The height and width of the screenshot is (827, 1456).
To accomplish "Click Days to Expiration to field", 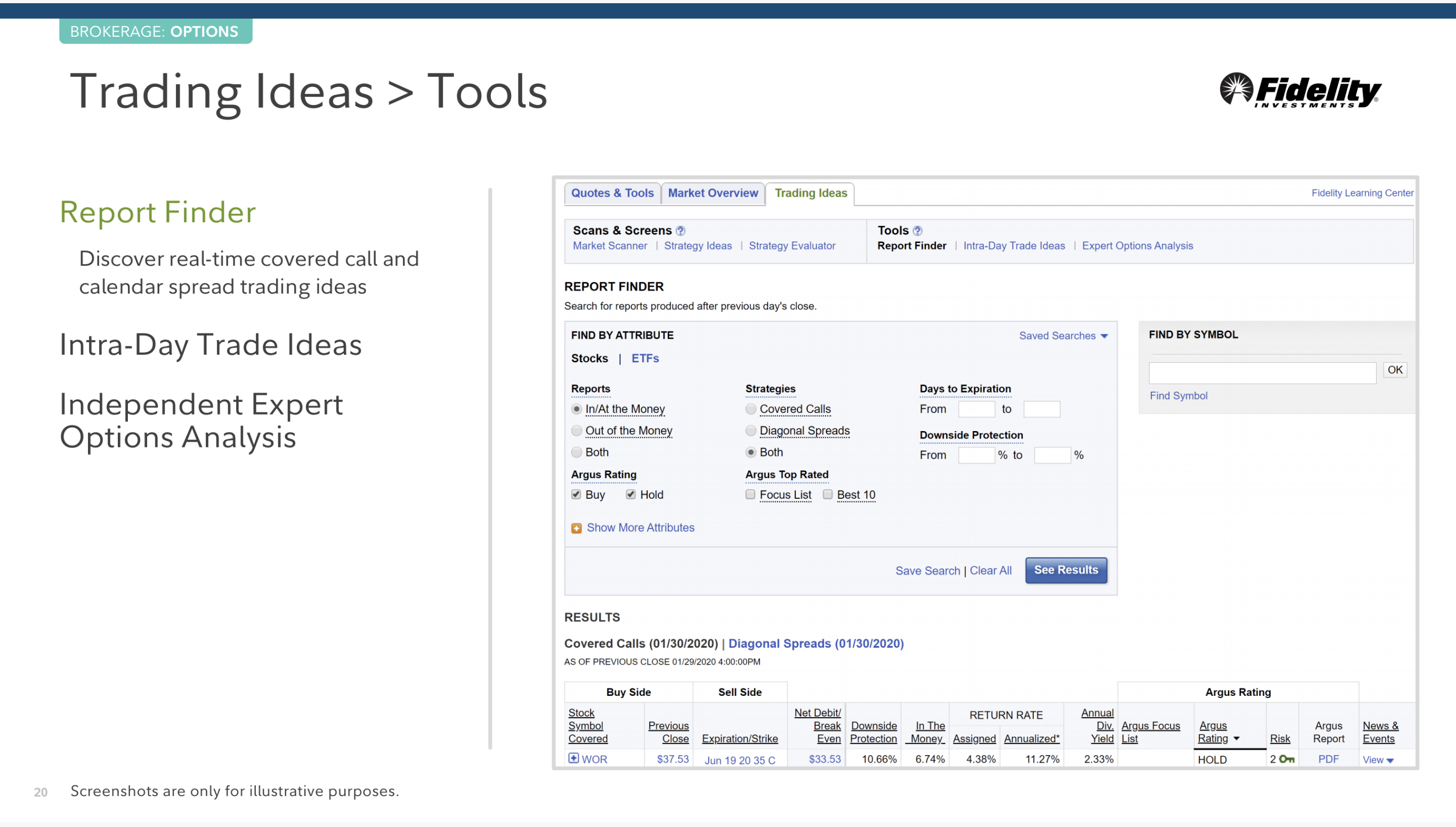I will [1042, 409].
